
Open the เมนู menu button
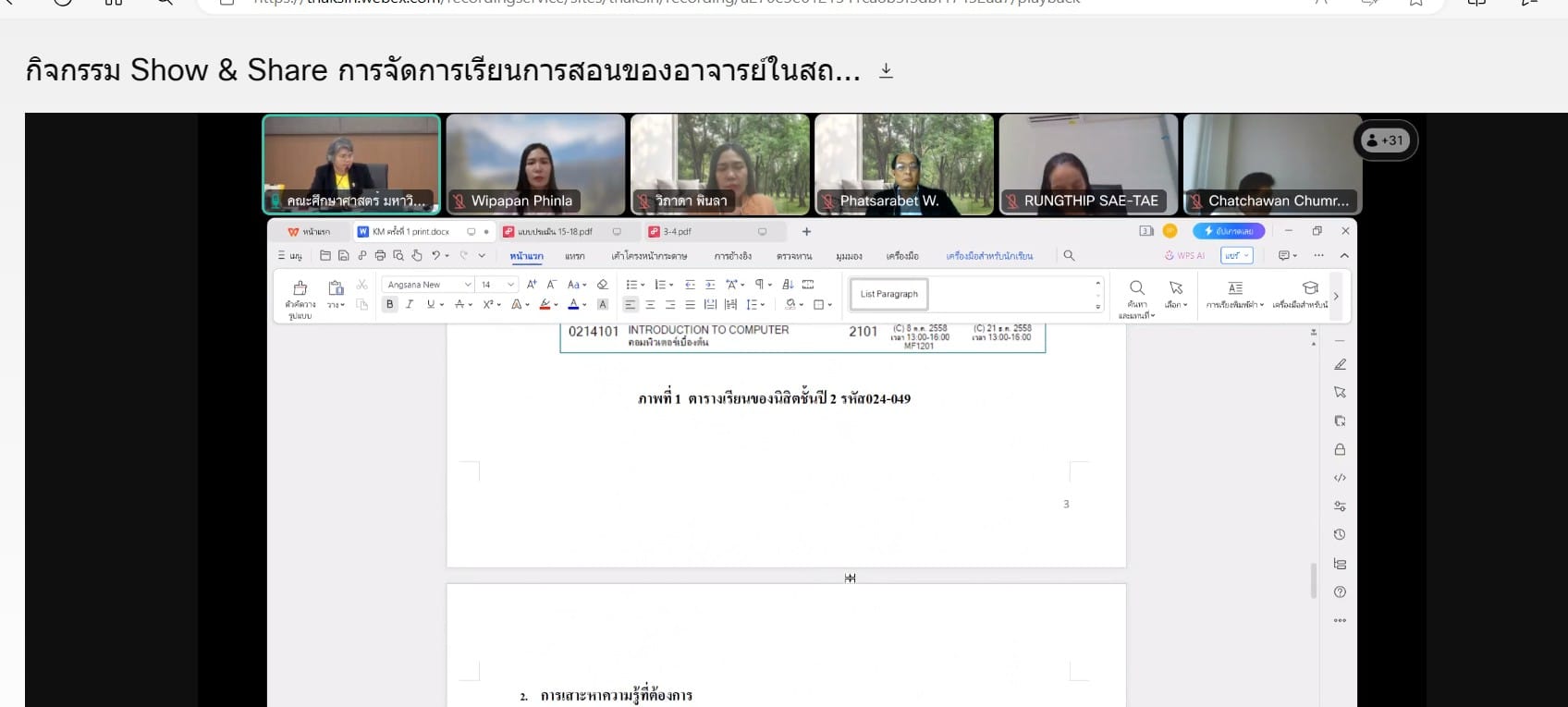pos(289,256)
